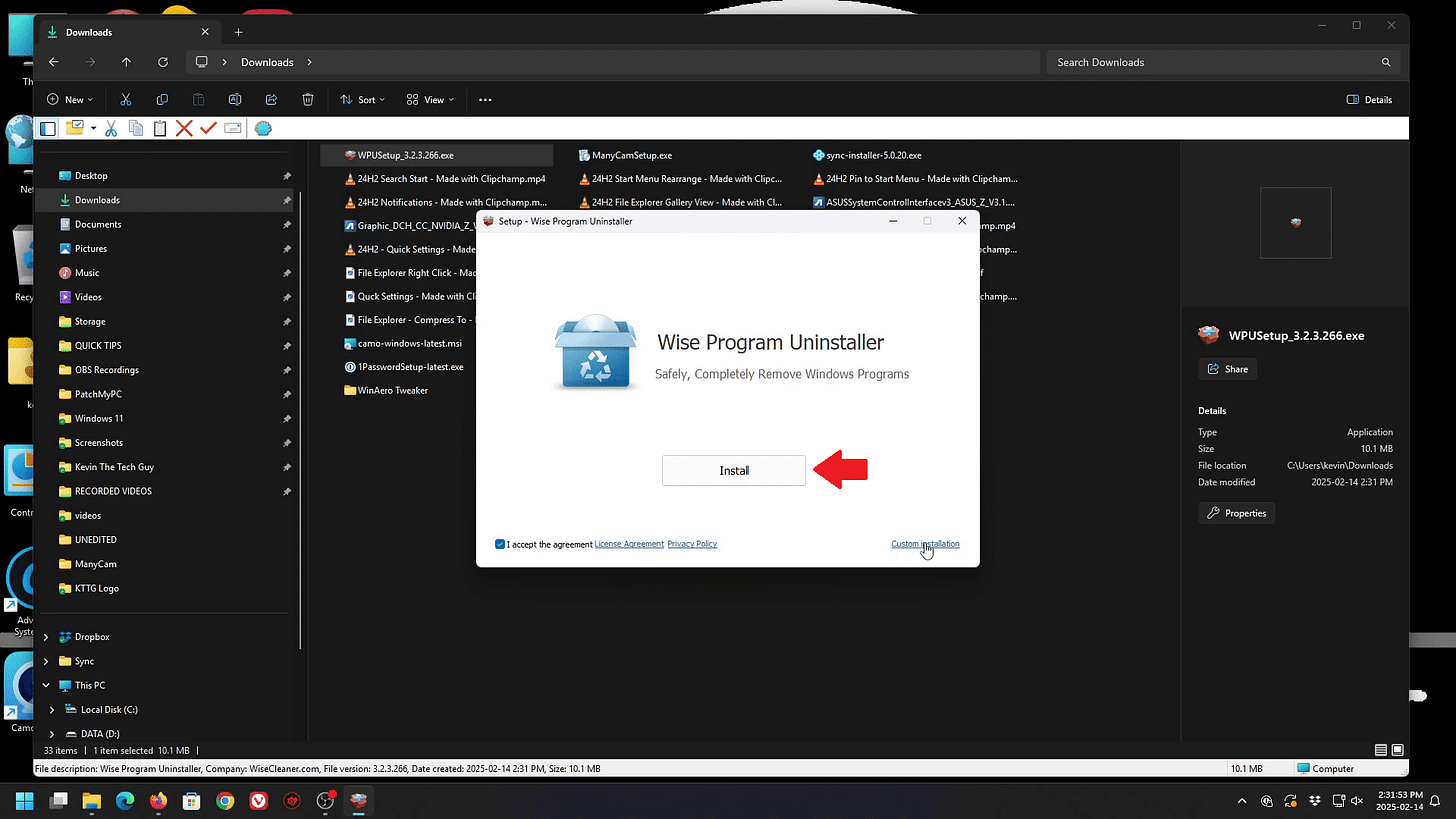
Task: Collapse the This PC tree node
Action: [x=46, y=685]
